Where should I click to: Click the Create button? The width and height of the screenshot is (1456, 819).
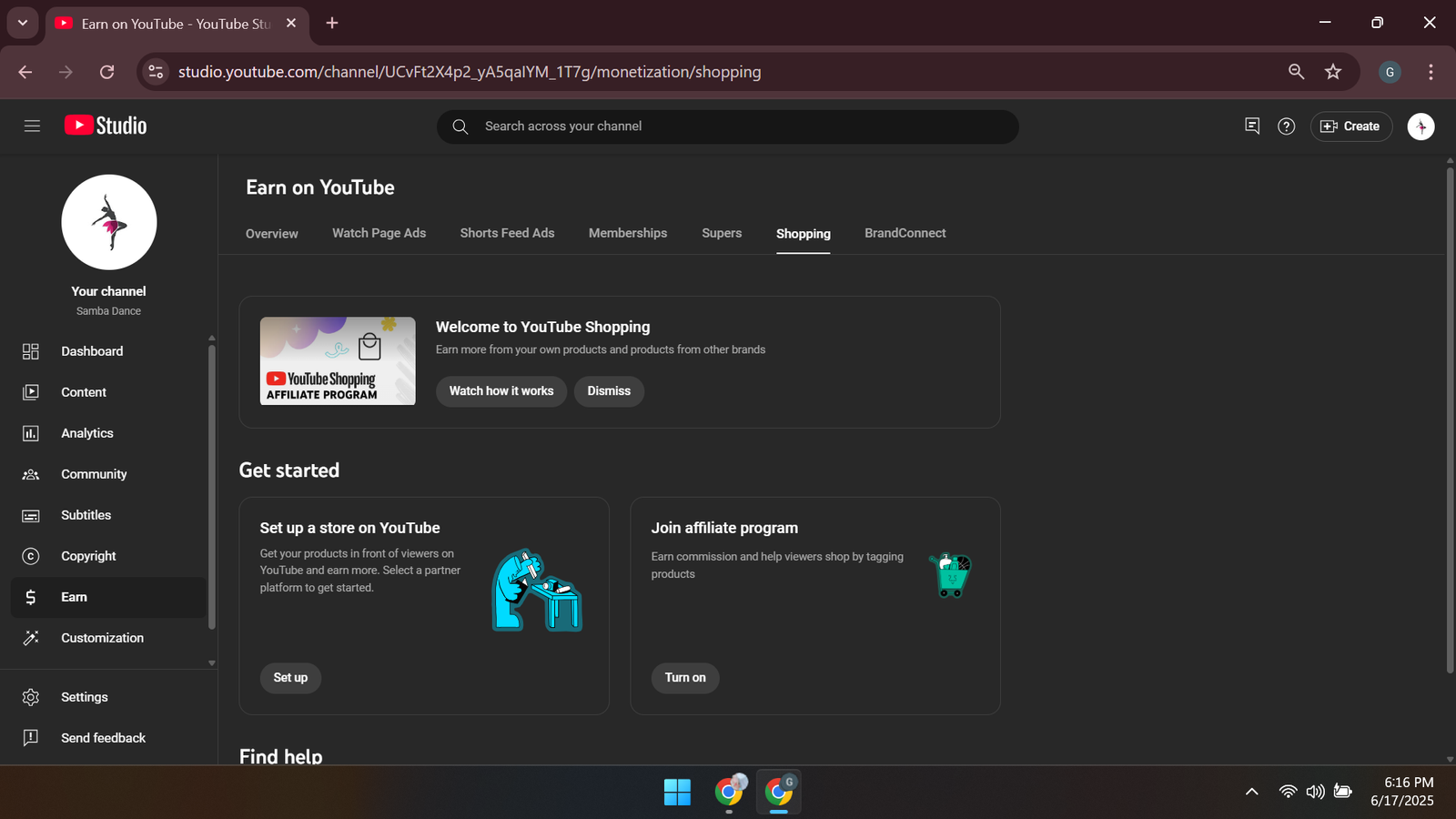1350,126
